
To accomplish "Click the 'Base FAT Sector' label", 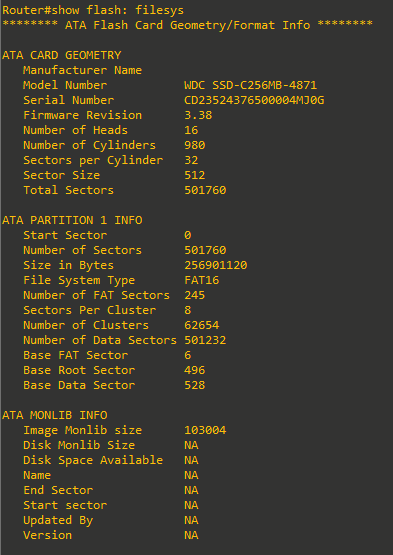I will 75,355.
